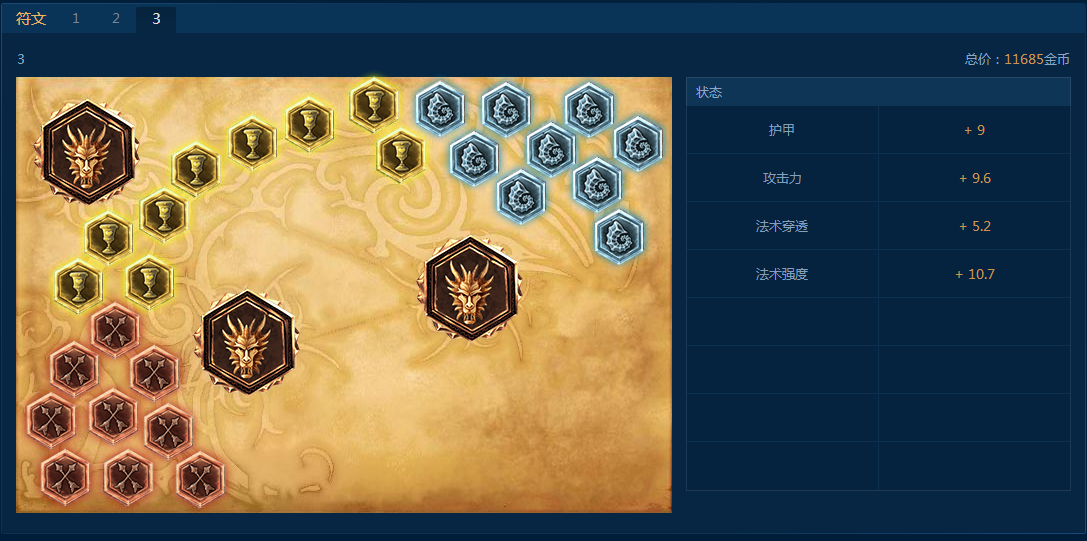Click the topmost yellow chalice seal rune
The height and width of the screenshot is (541, 1087).
click(374, 104)
